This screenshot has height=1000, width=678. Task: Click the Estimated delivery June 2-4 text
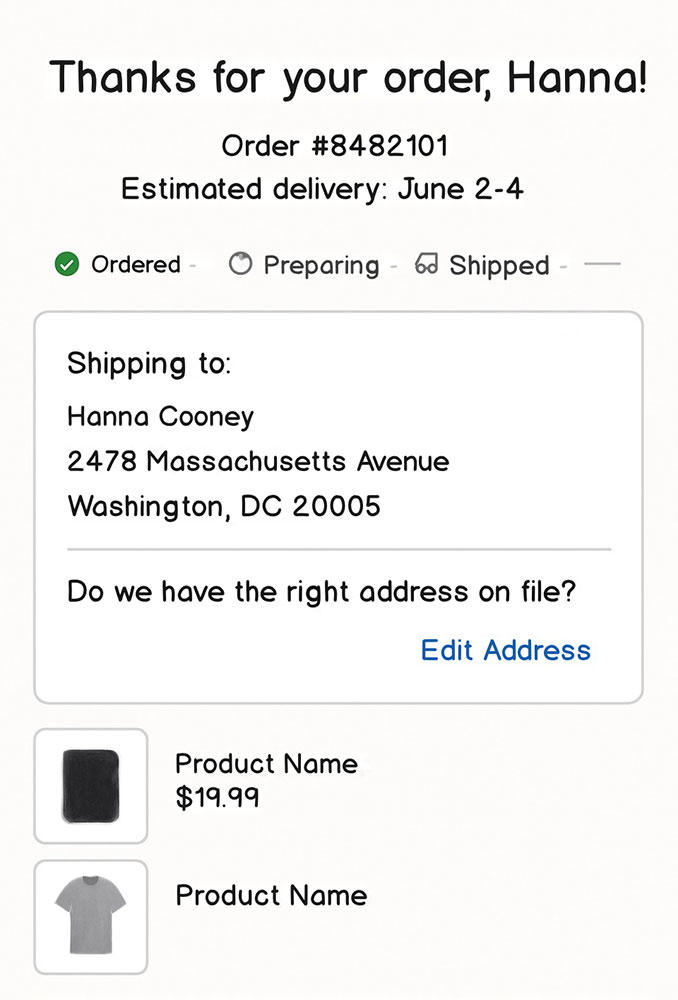(x=322, y=189)
